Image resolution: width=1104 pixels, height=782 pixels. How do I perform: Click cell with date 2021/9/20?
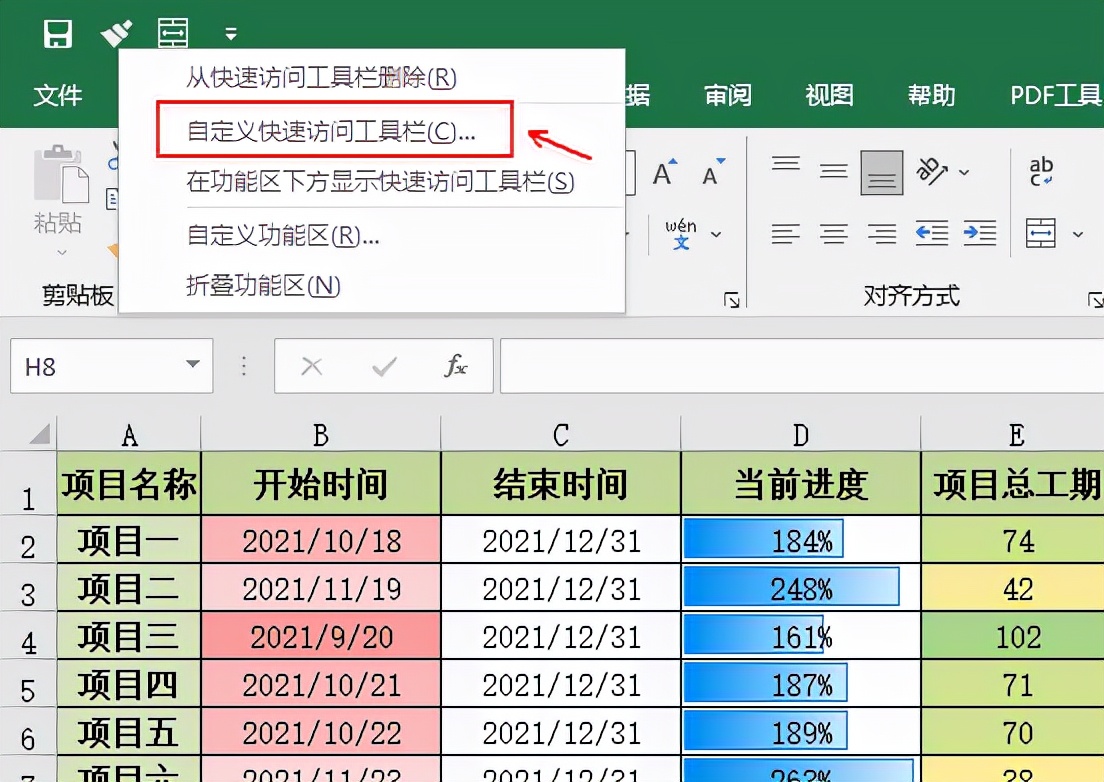click(320, 636)
